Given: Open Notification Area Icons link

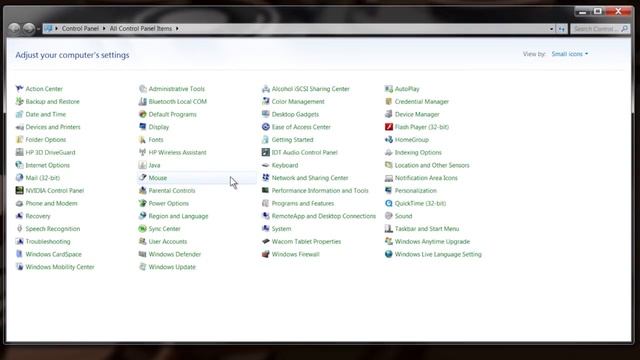Looking at the screenshot, I should tap(426, 178).
